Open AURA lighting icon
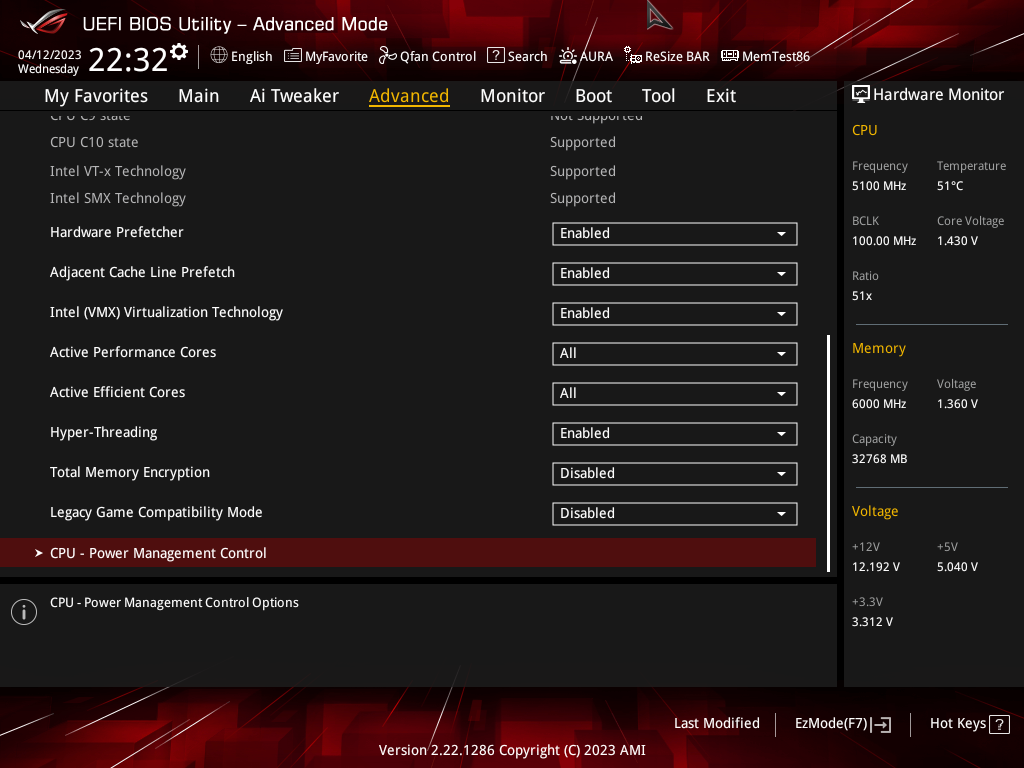The width and height of the screenshot is (1024, 768). 568,56
